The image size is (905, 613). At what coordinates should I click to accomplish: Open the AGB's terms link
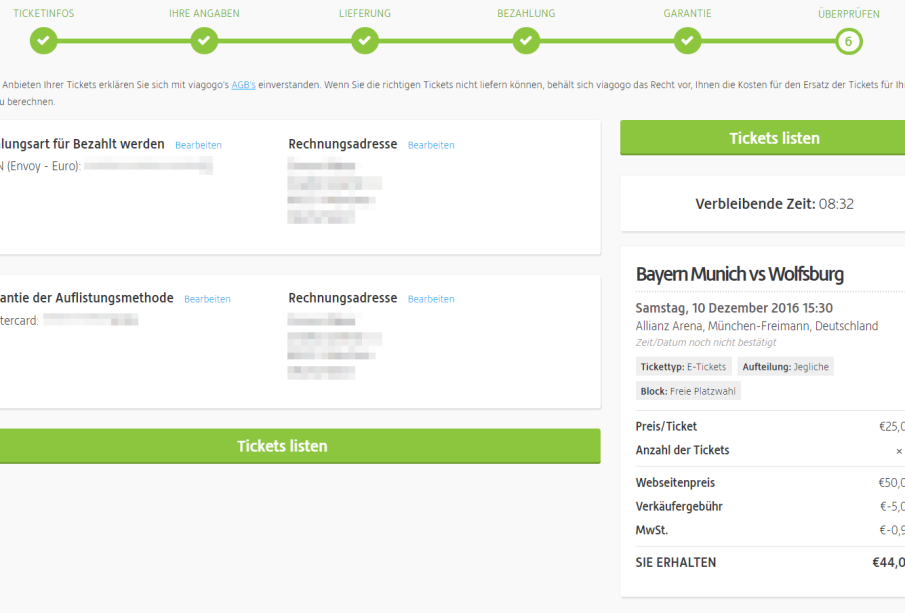[x=244, y=85]
